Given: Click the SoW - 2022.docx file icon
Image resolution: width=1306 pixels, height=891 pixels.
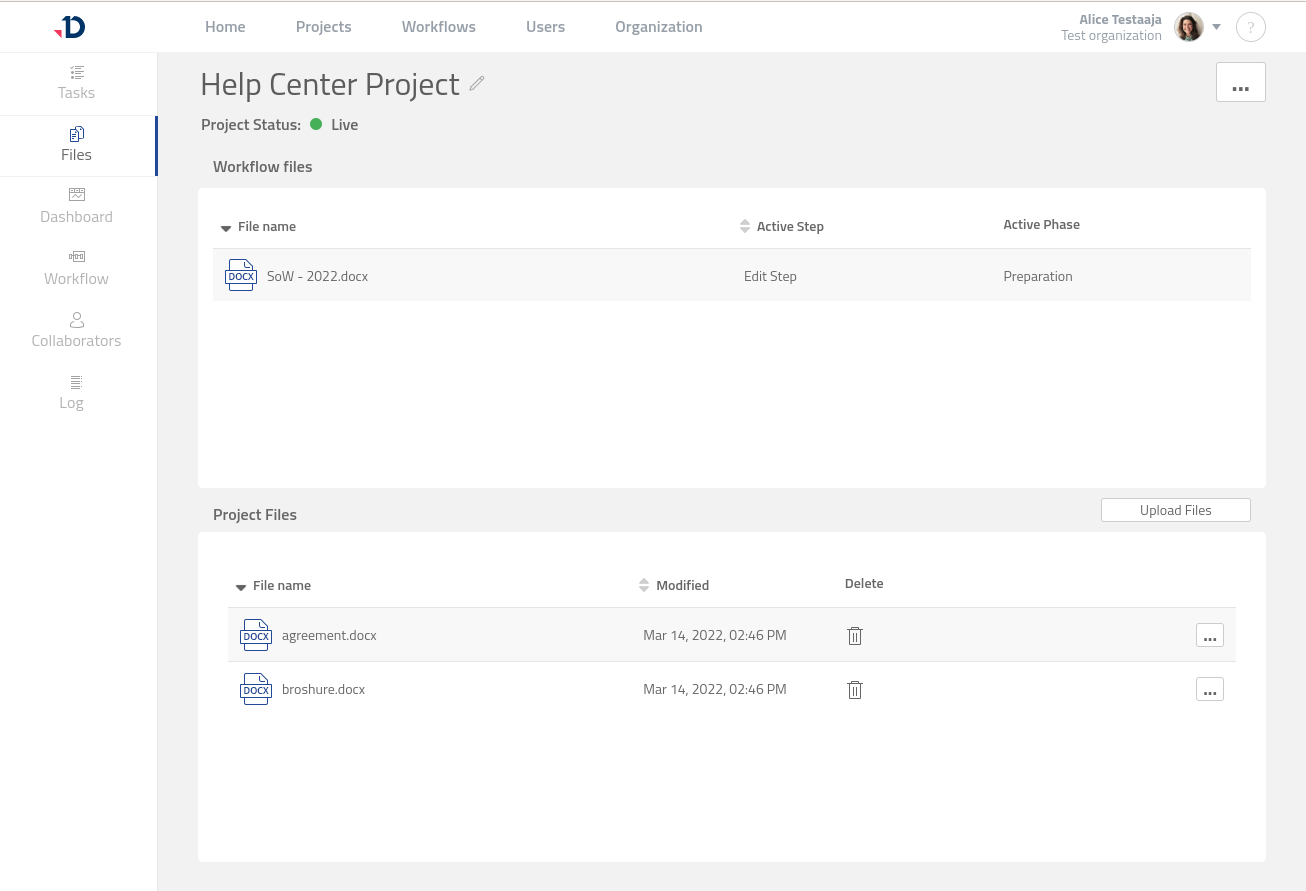Looking at the screenshot, I should (x=241, y=276).
